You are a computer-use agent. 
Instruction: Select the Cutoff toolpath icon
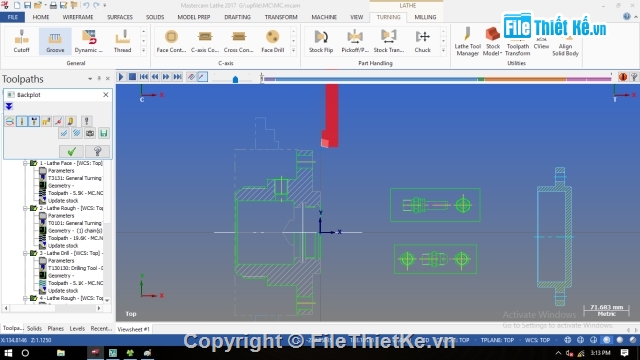pyautogui.click(x=21, y=41)
